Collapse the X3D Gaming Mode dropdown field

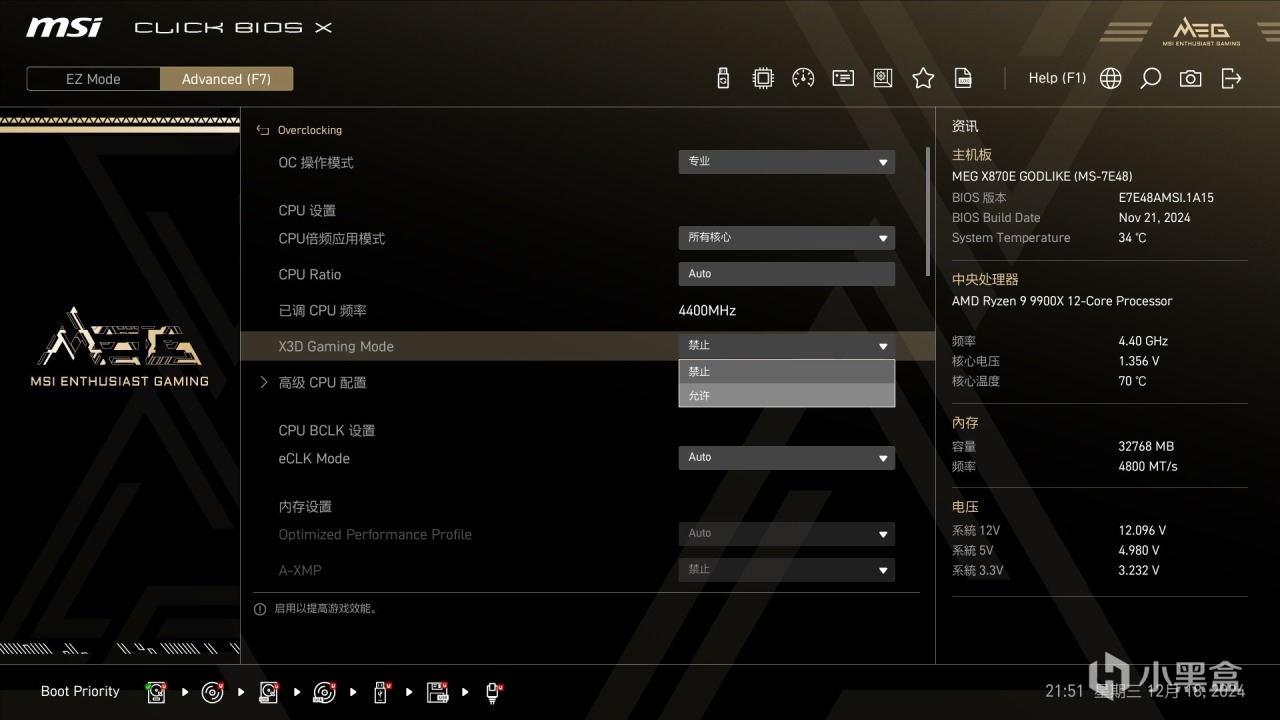pos(786,346)
